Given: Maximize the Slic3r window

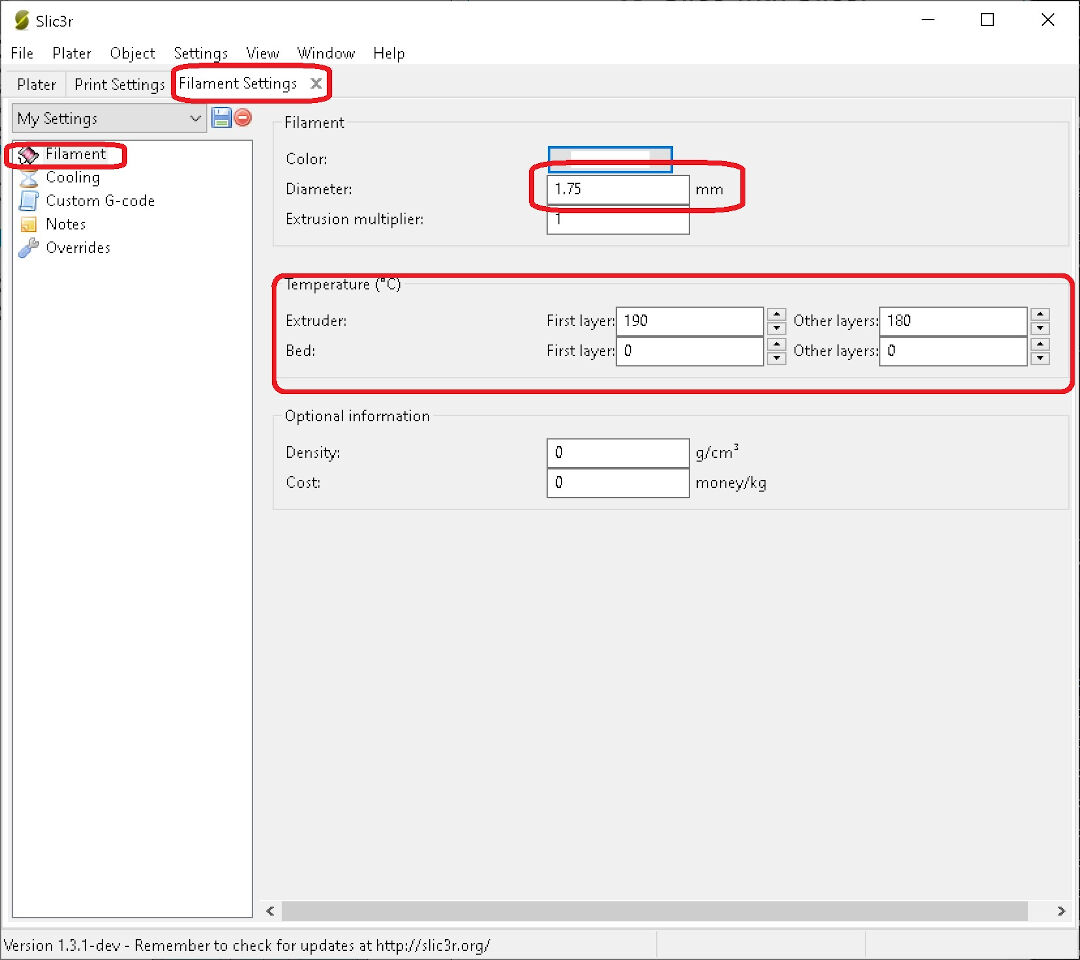Looking at the screenshot, I should tap(987, 20).
